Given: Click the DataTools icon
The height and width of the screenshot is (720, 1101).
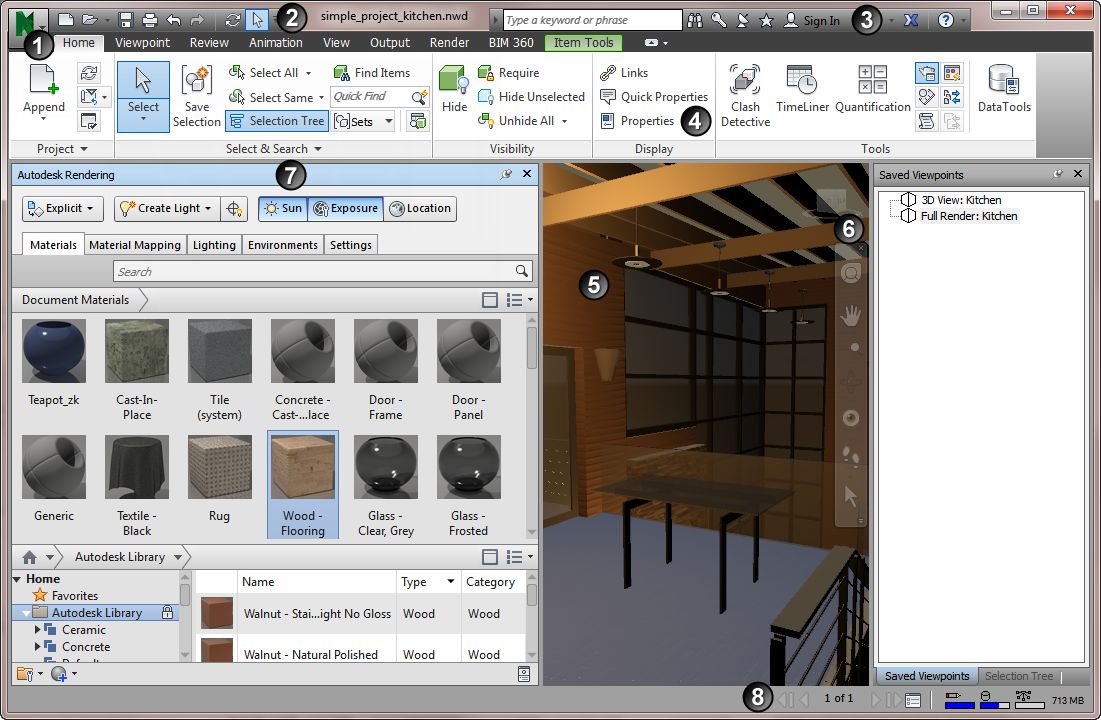Looking at the screenshot, I should click(1004, 90).
